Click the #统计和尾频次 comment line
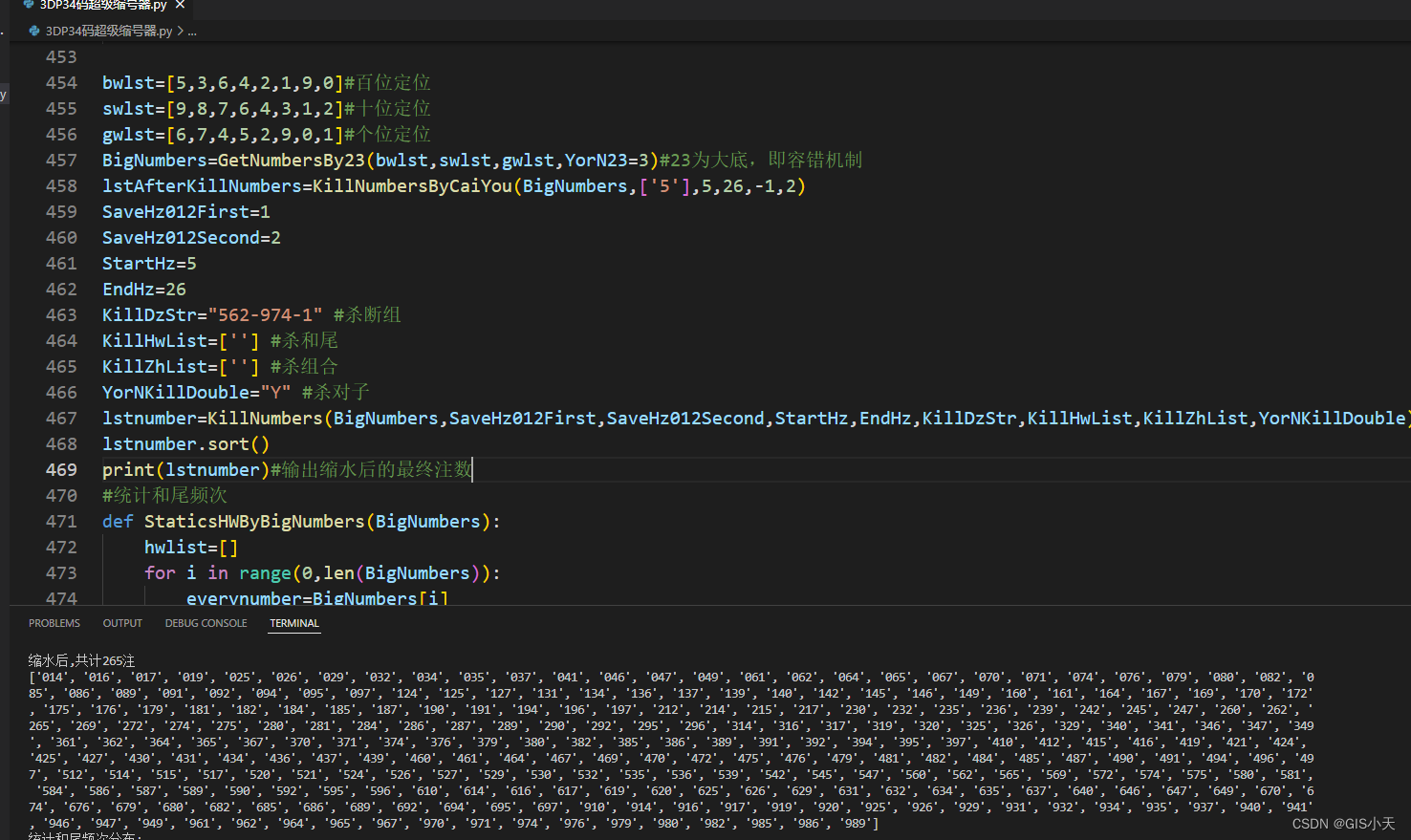 point(164,496)
